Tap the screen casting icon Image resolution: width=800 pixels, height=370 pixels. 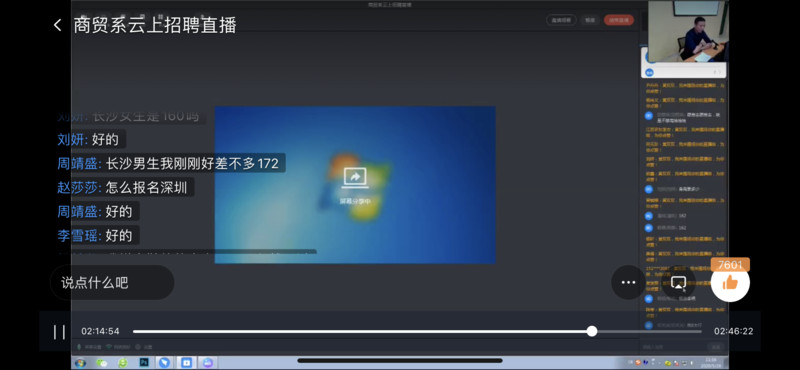[678, 282]
